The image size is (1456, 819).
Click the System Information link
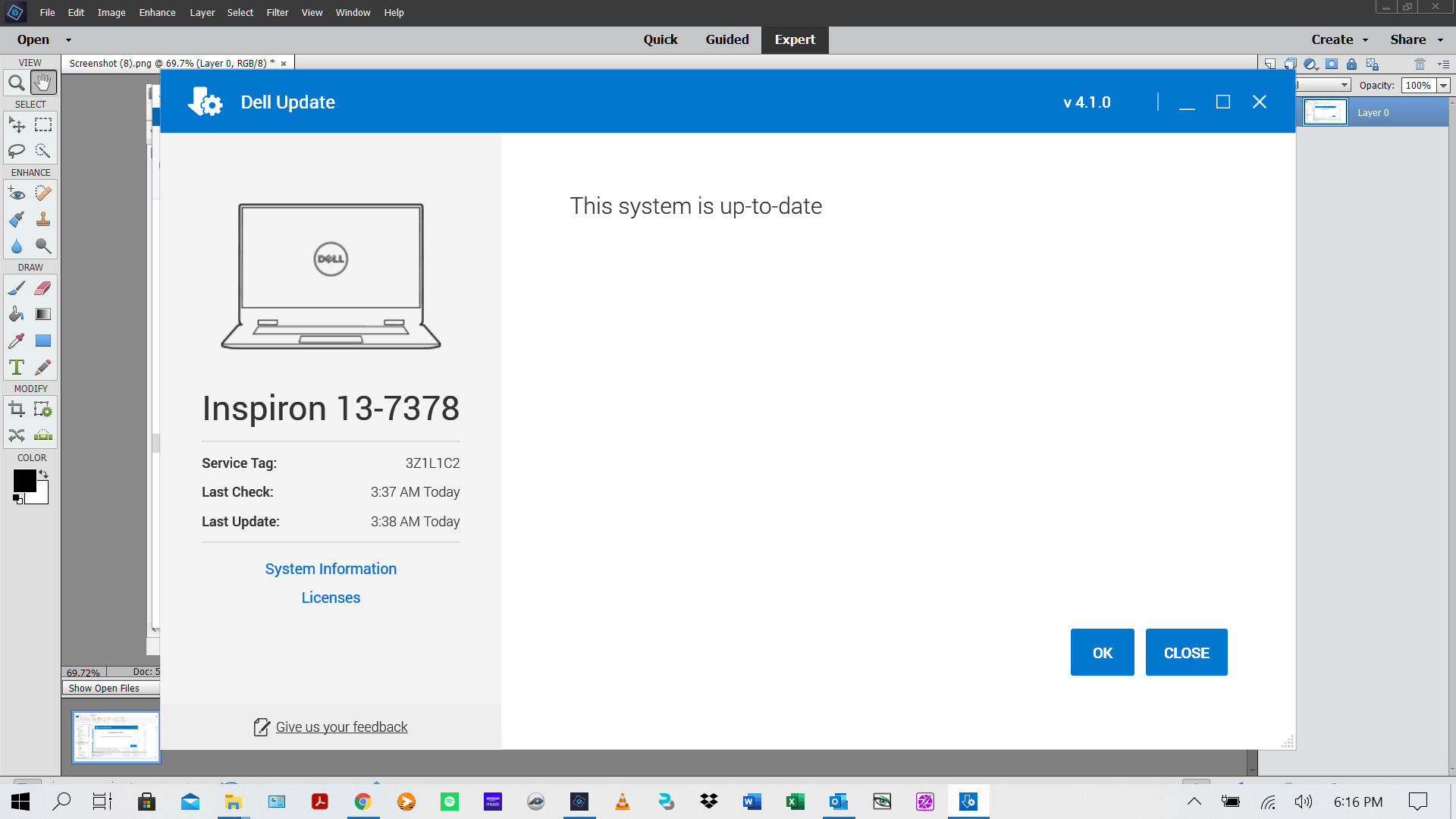point(331,569)
